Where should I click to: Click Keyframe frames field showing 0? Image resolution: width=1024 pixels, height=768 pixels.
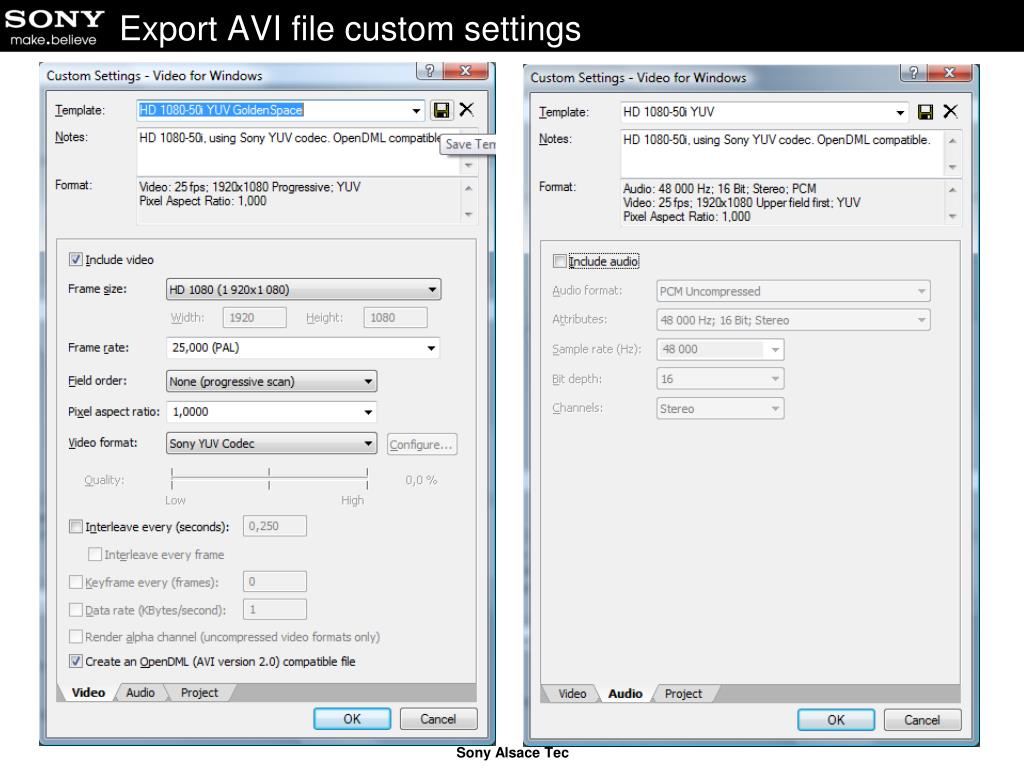coord(274,581)
